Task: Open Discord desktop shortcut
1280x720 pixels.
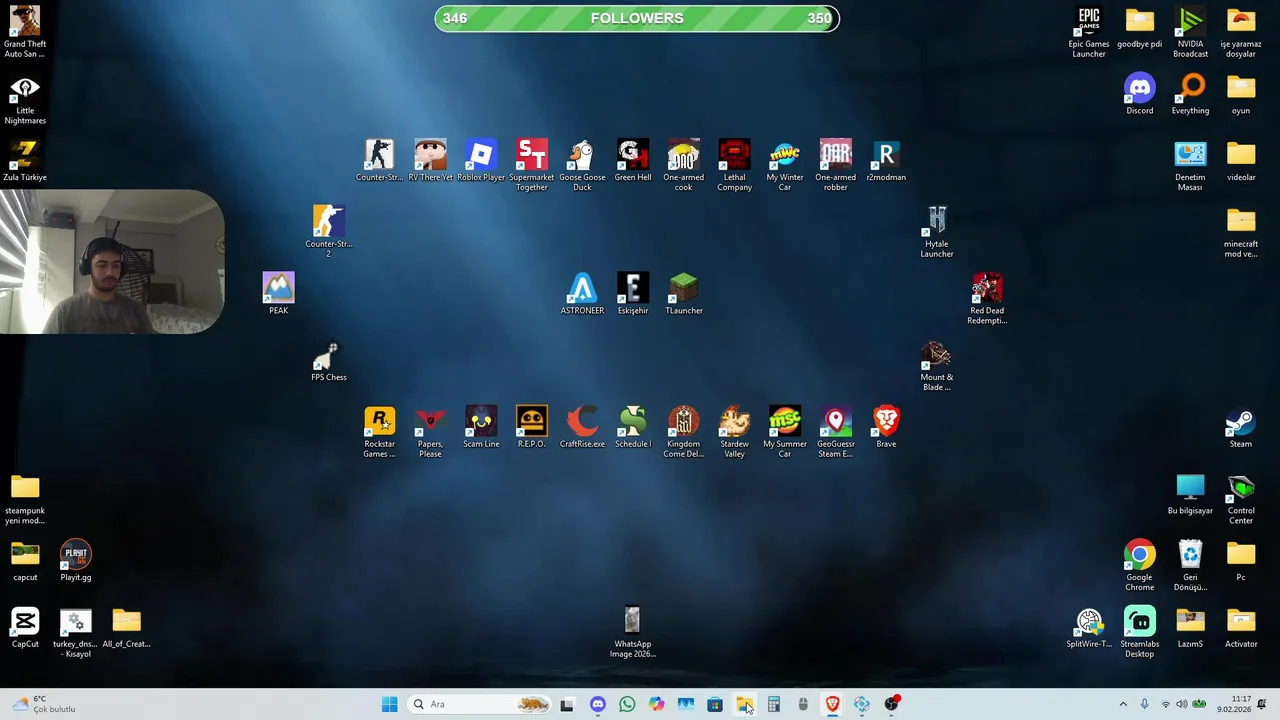Action: pos(1140,93)
